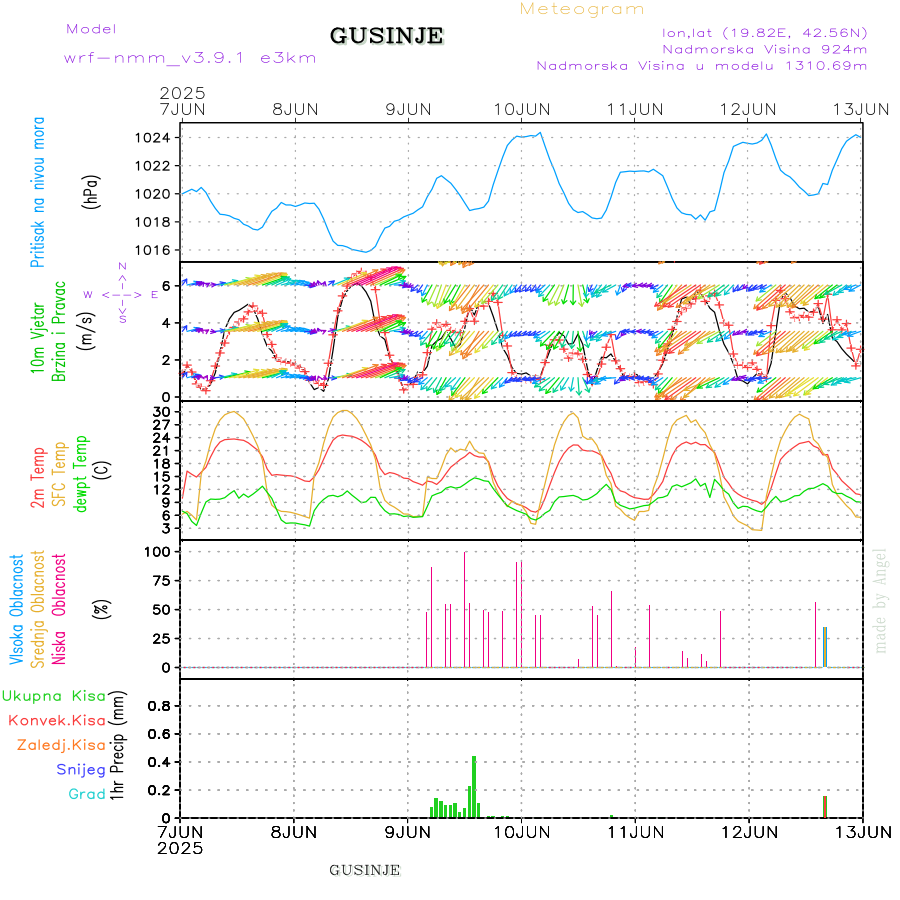Click the 12JUN date on bottom axis

749,831
